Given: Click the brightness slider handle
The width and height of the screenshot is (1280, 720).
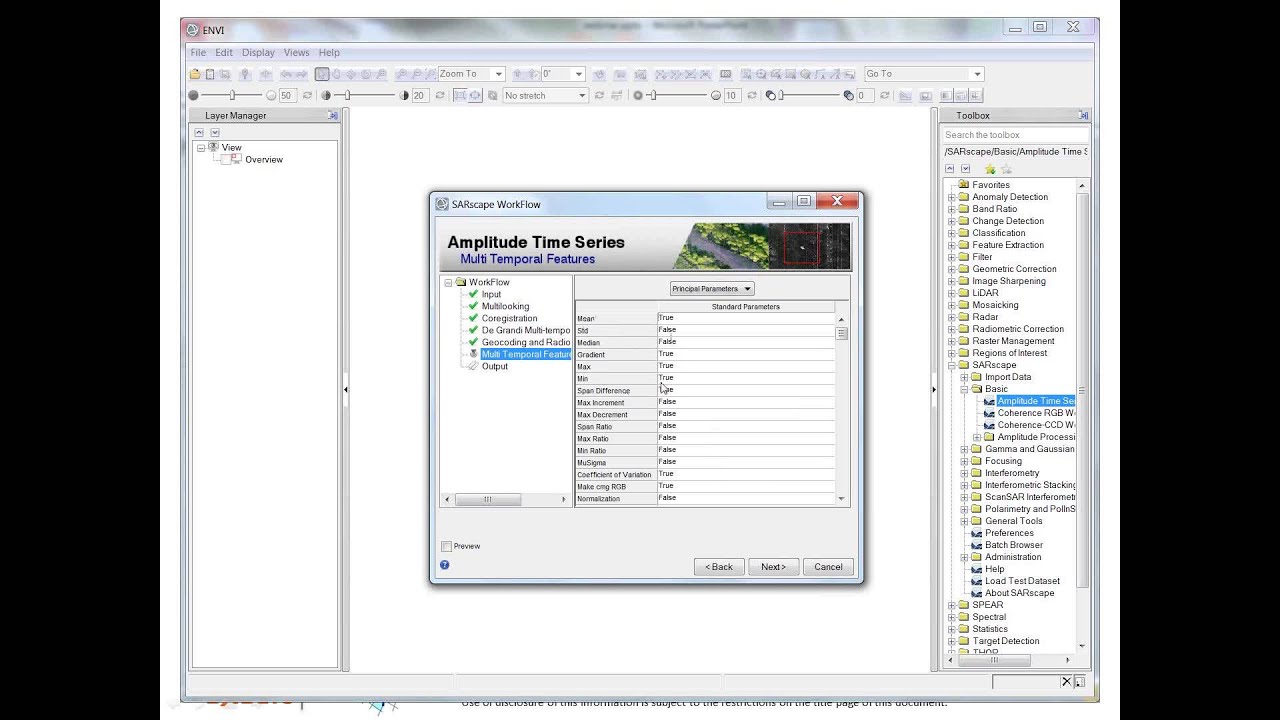Looking at the screenshot, I should 232,96.
